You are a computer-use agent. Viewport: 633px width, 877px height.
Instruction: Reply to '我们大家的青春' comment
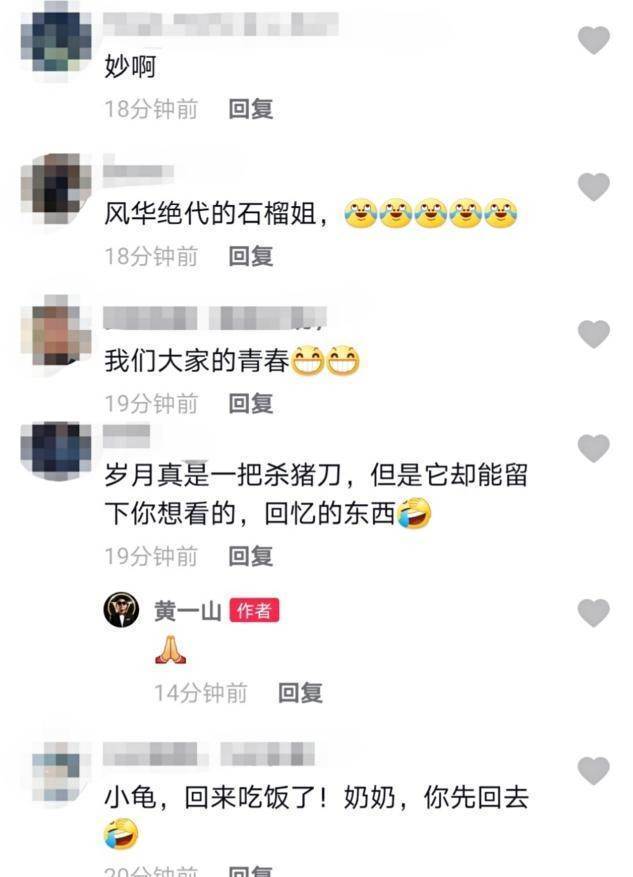pyautogui.click(x=251, y=403)
